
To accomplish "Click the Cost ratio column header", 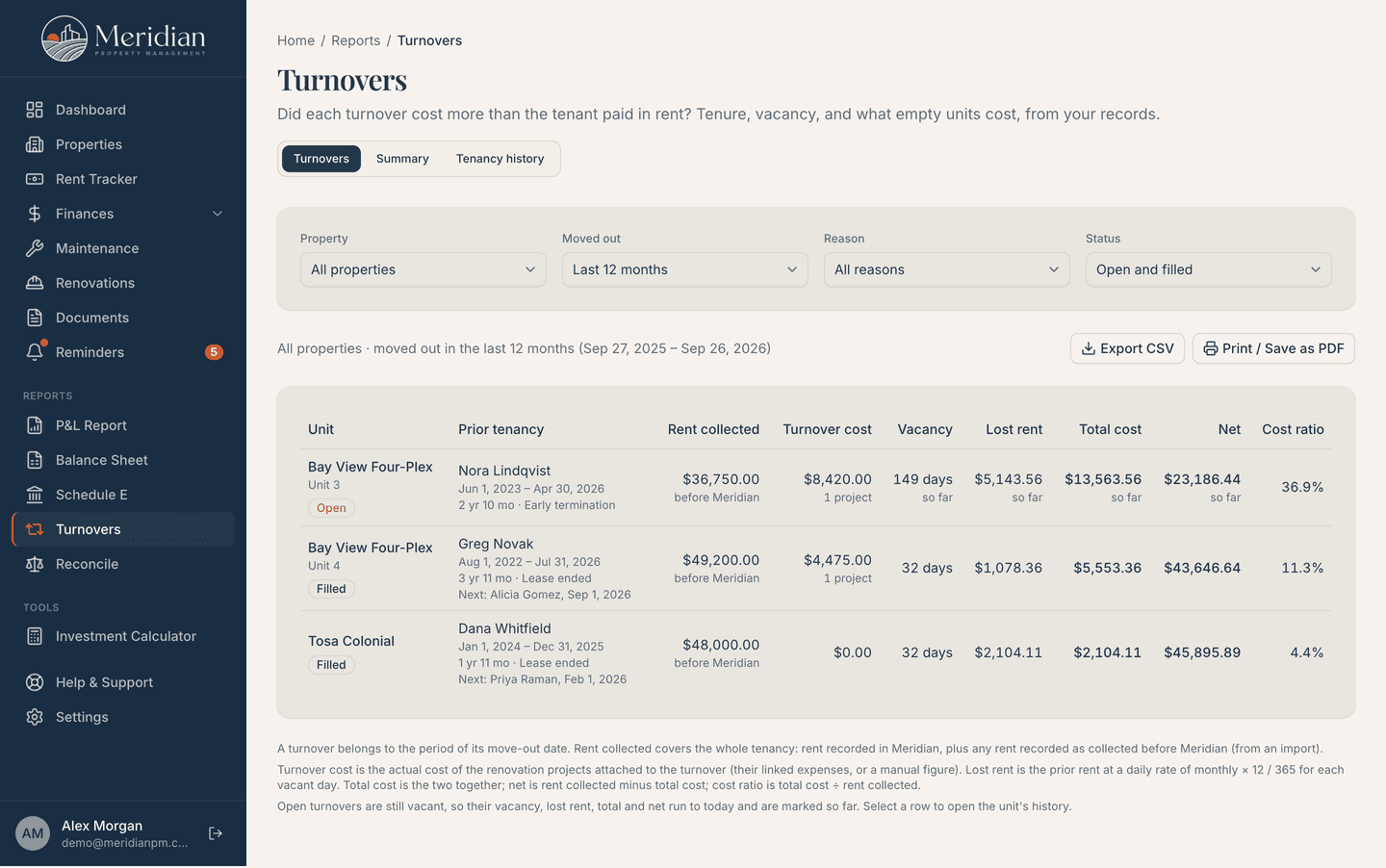I will click(1293, 429).
